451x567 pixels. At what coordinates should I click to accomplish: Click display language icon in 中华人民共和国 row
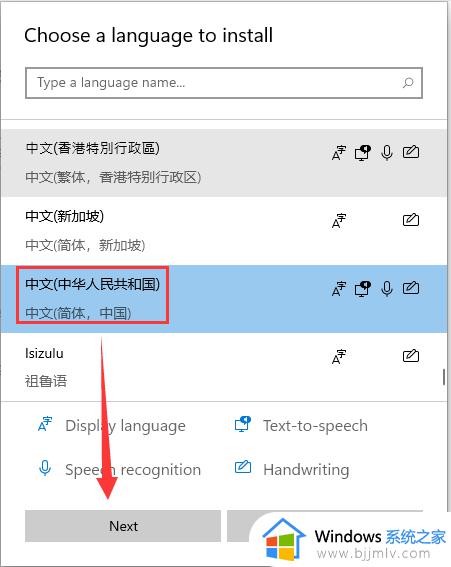339,289
